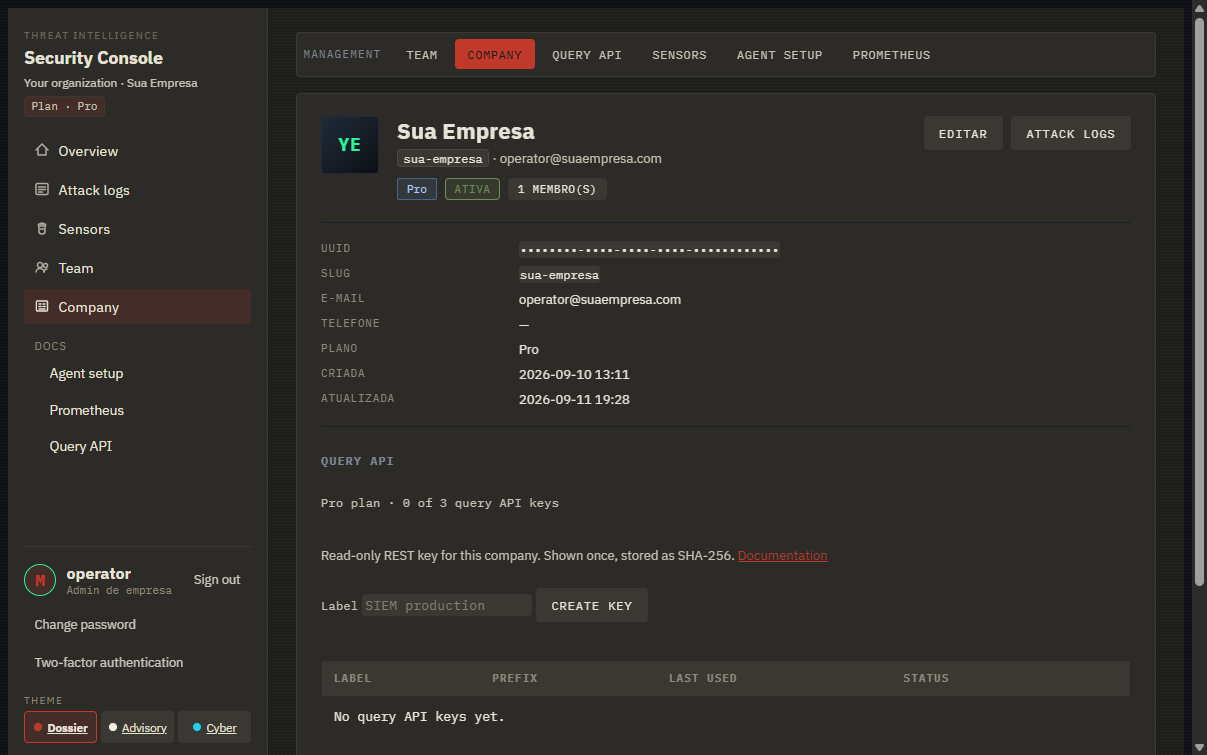Open the Documentation link
Image resolution: width=1207 pixels, height=755 pixels.
tap(782, 555)
